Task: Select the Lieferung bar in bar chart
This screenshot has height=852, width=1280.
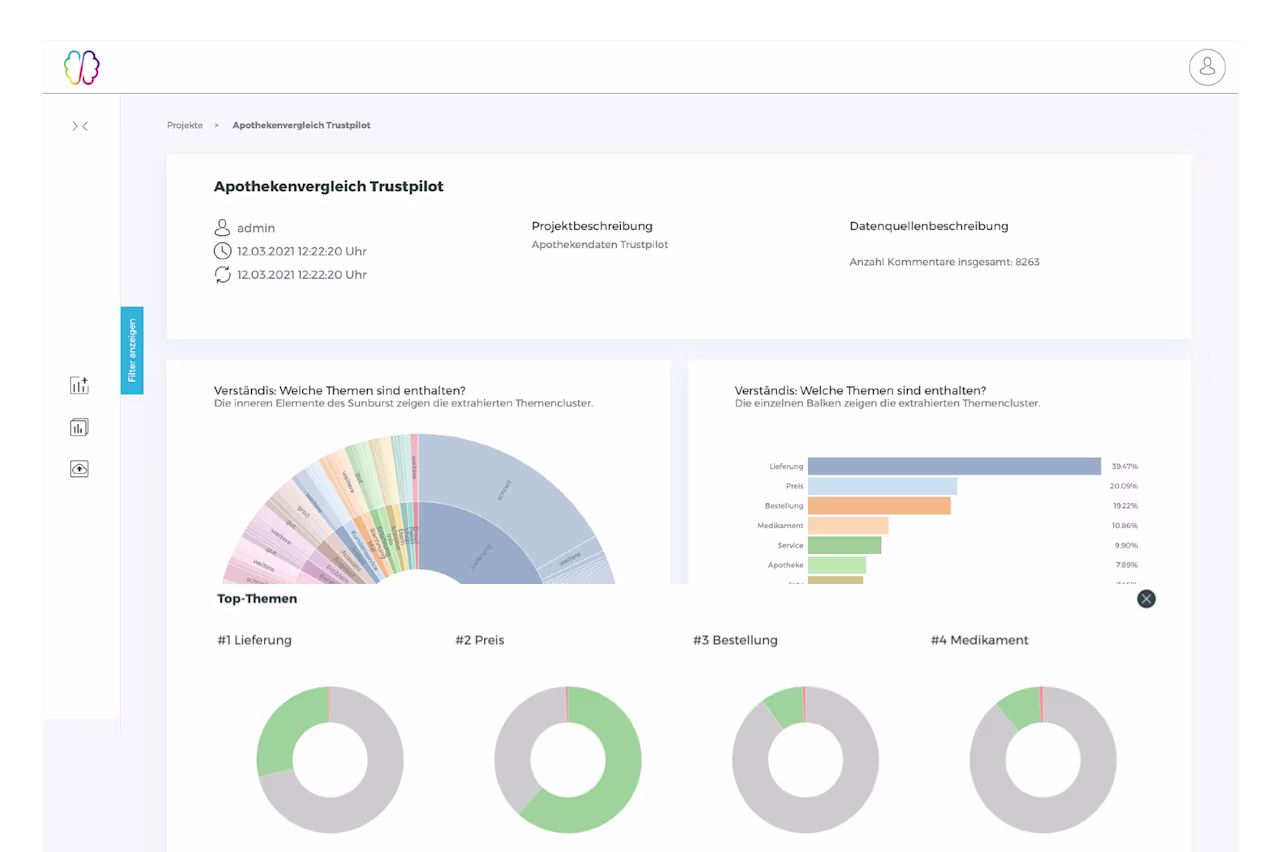Action: [x=954, y=466]
